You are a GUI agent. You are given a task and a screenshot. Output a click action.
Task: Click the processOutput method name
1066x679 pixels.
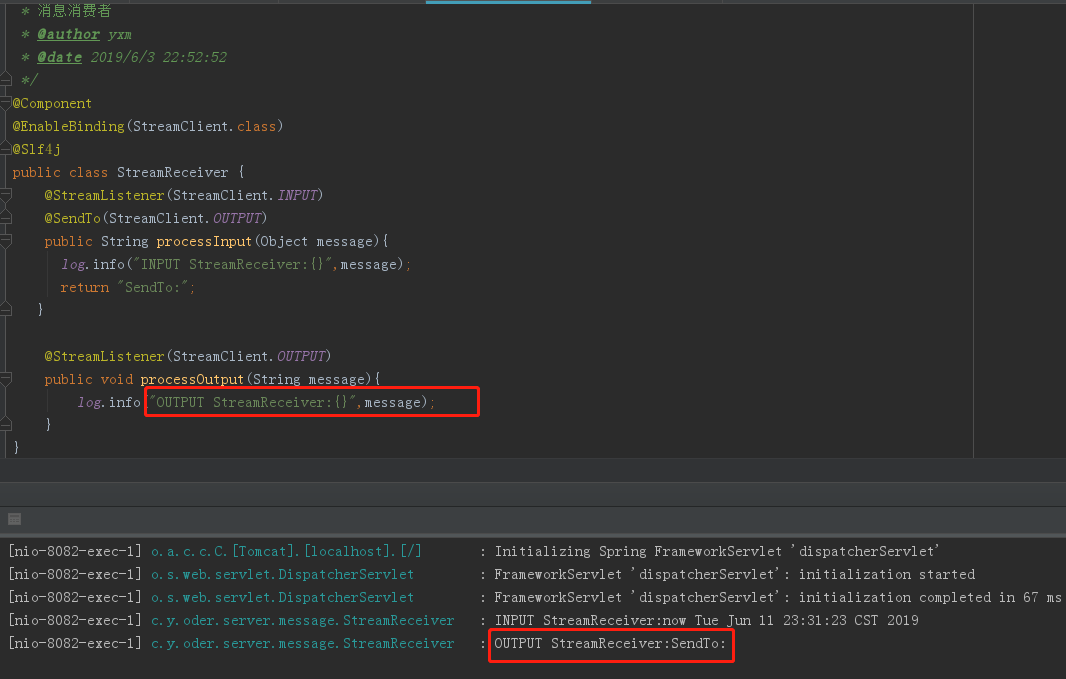(192, 379)
